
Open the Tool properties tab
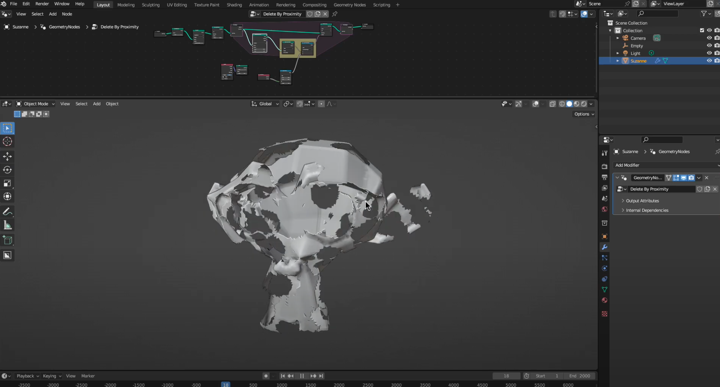click(605, 153)
